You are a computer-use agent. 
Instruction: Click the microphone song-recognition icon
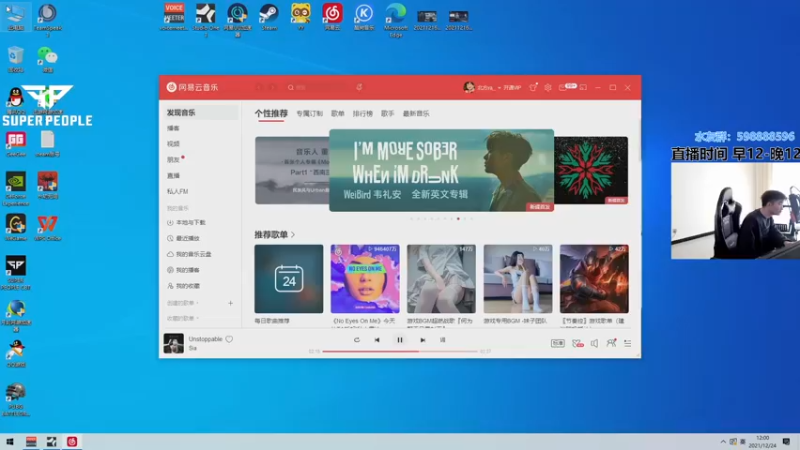pyautogui.click(x=359, y=87)
